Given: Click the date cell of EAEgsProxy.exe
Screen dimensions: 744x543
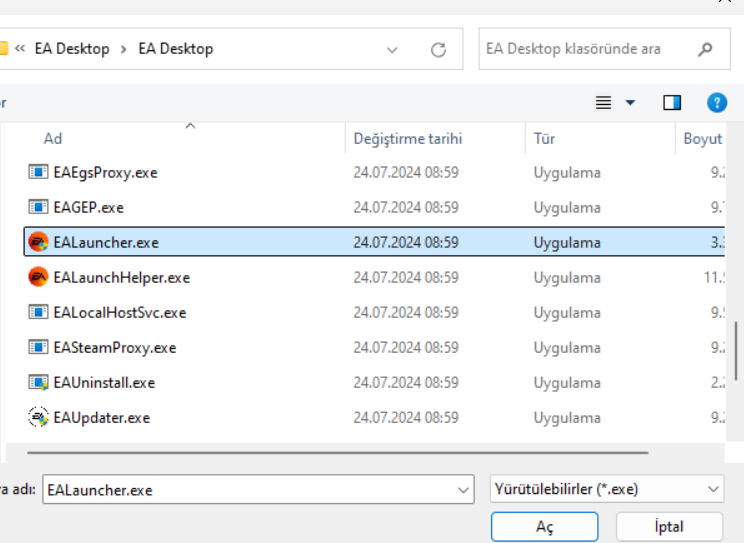Looking at the screenshot, I should pyautogui.click(x=406, y=173).
